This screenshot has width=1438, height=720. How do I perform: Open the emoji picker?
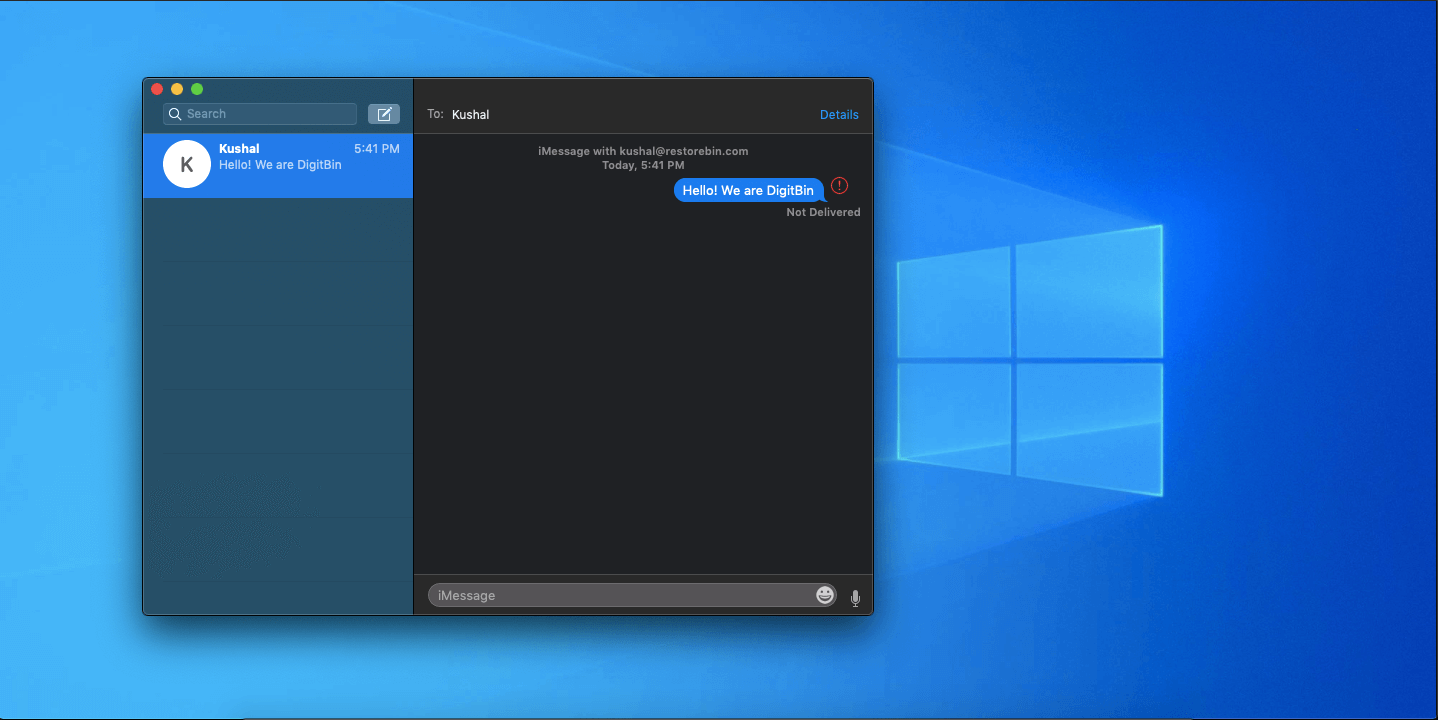coord(825,595)
